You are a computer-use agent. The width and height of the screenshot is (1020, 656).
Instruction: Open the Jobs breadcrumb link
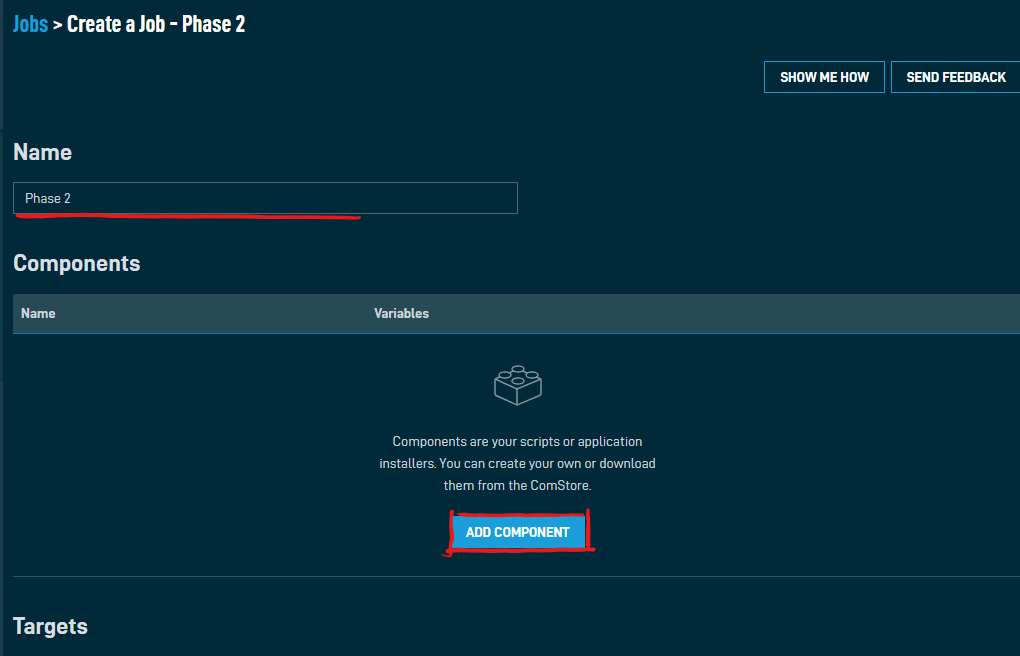pos(31,24)
